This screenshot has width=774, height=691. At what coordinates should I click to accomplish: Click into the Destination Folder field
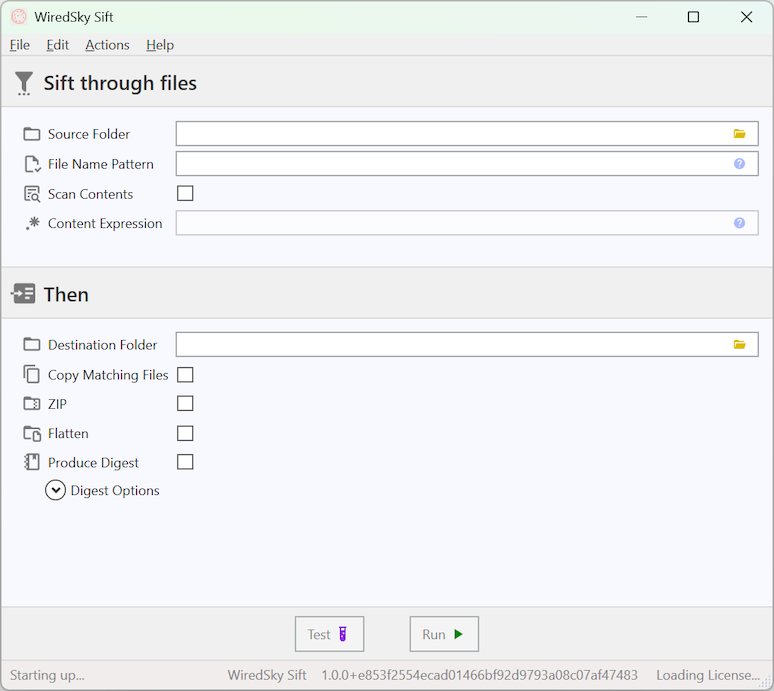click(467, 345)
